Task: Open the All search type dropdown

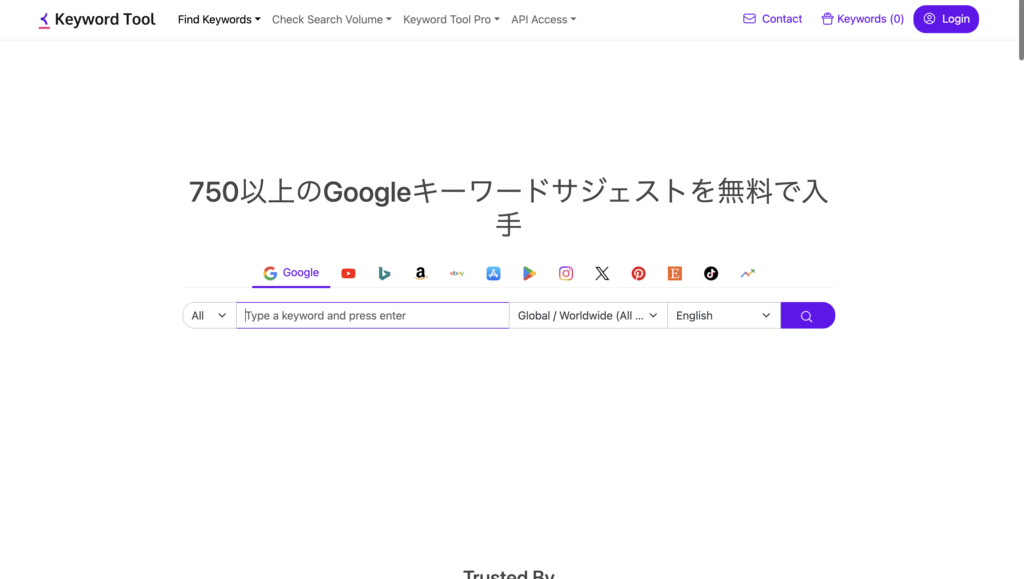Action: click(209, 315)
